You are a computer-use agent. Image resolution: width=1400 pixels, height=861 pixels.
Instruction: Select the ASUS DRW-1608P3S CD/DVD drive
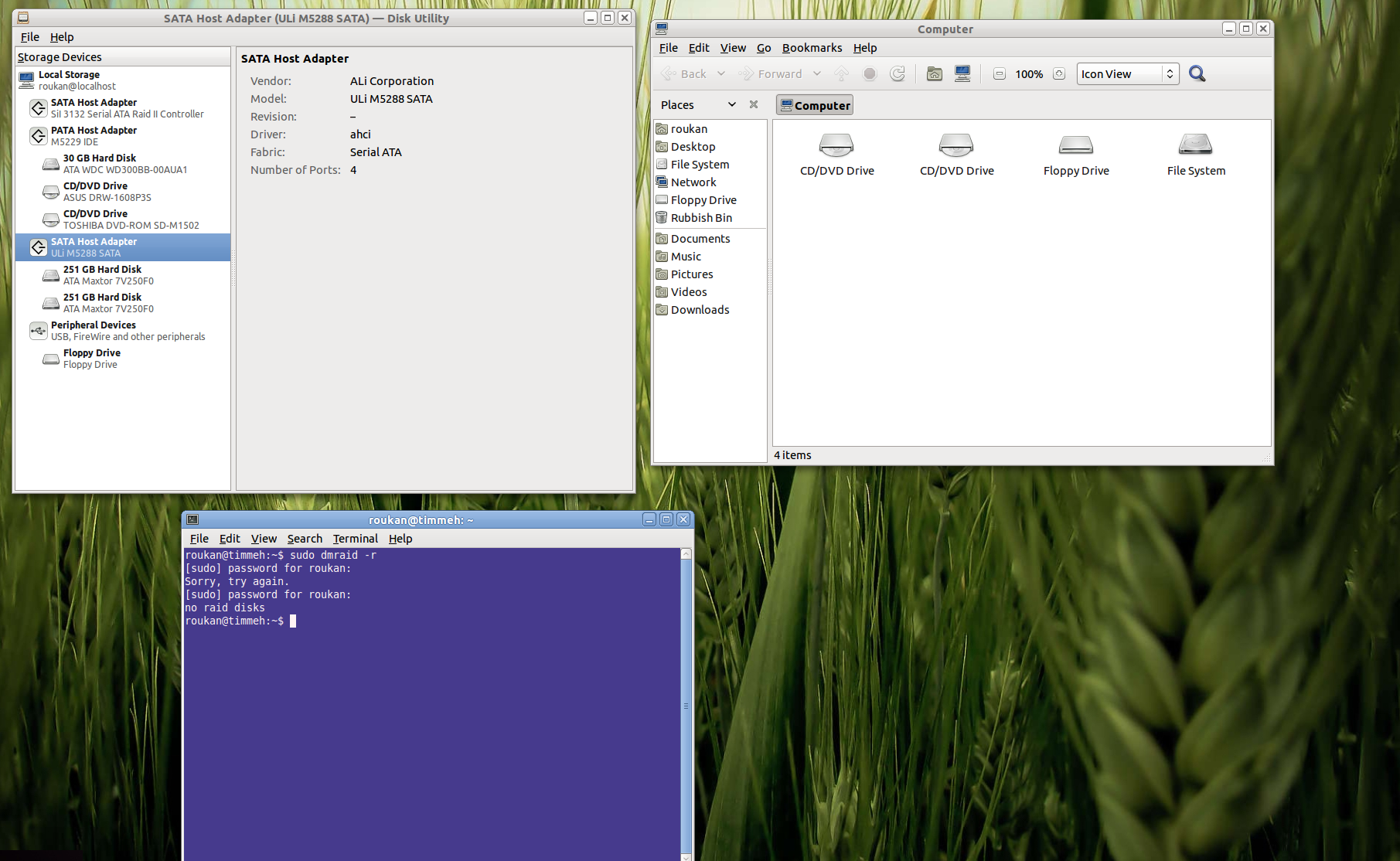123,192
